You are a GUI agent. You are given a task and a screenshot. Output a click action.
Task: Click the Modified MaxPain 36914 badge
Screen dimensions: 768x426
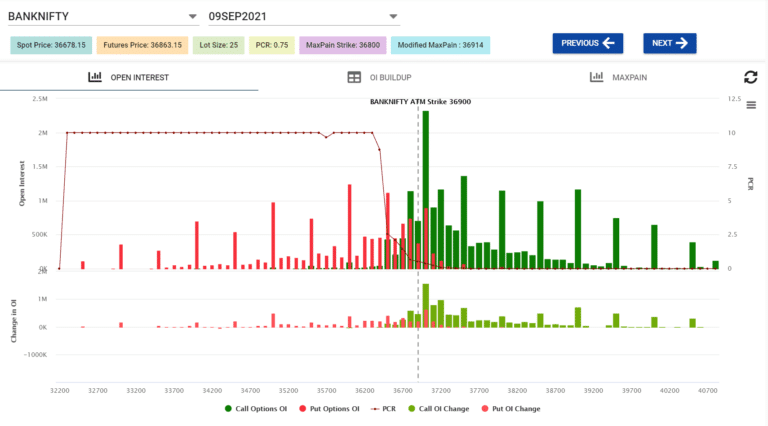point(440,45)
